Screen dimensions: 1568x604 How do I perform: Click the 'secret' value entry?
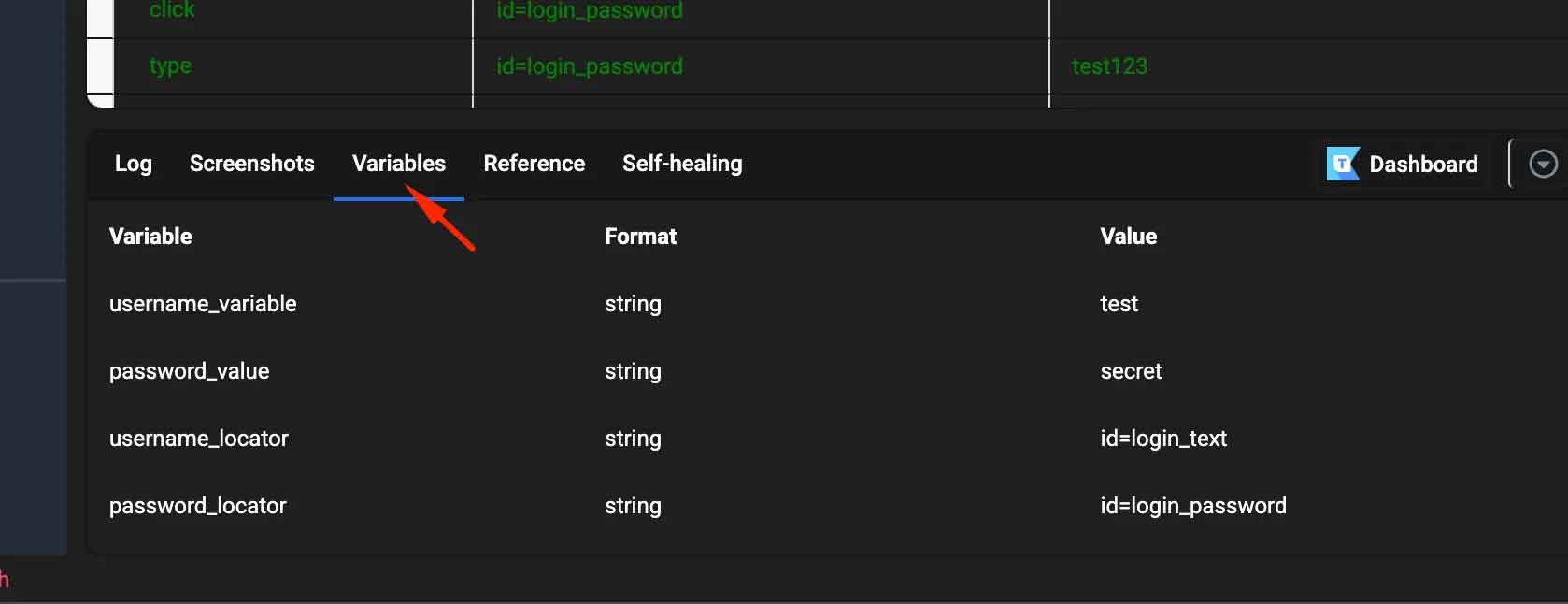click(x=1131, y=371)
